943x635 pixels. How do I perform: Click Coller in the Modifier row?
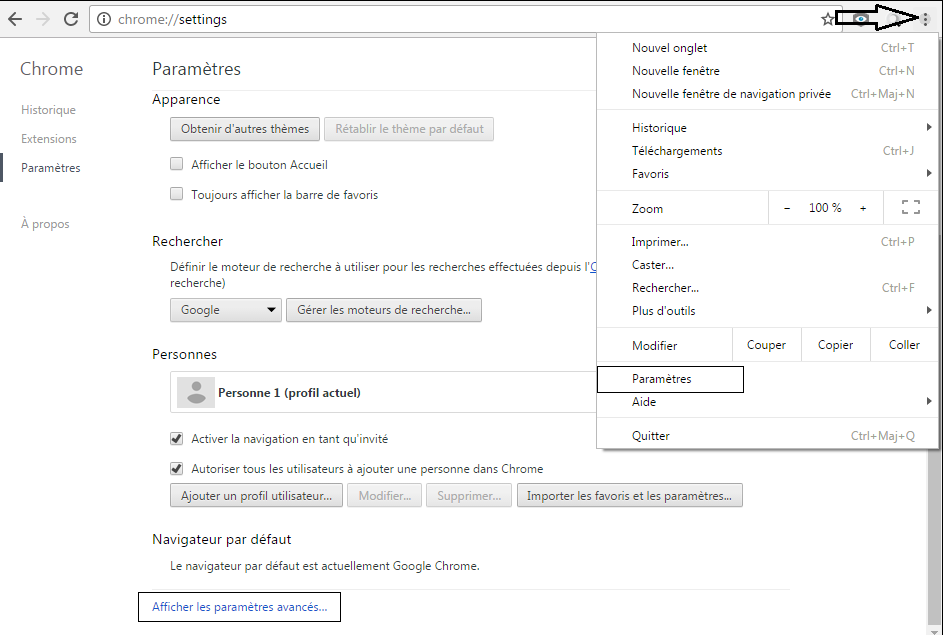tap(904, 345)
